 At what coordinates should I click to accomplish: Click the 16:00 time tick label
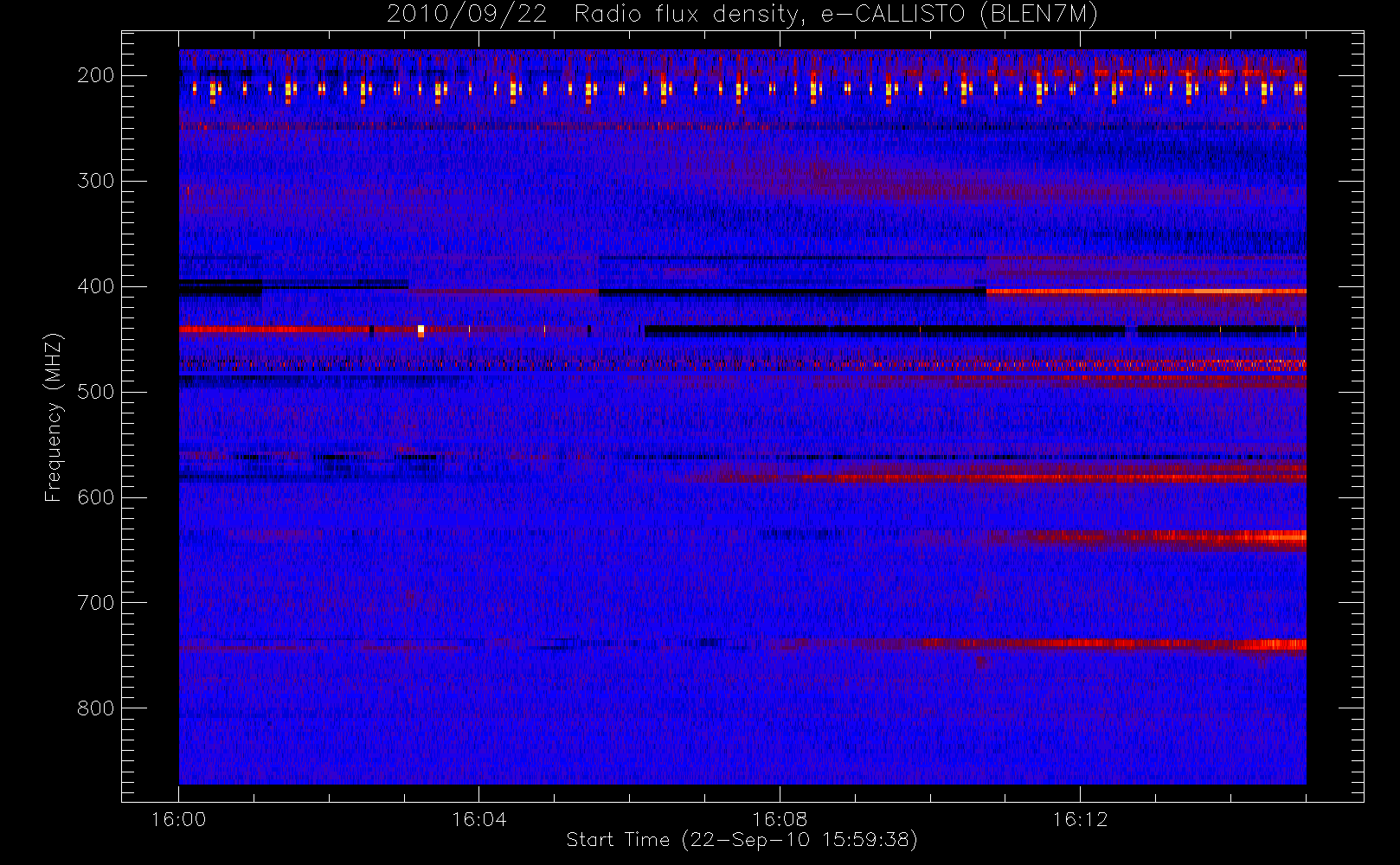pyautogui.click(x=178, y=819)
